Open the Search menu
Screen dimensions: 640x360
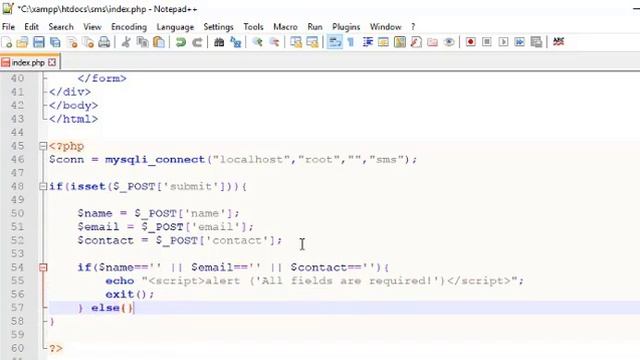61,27
